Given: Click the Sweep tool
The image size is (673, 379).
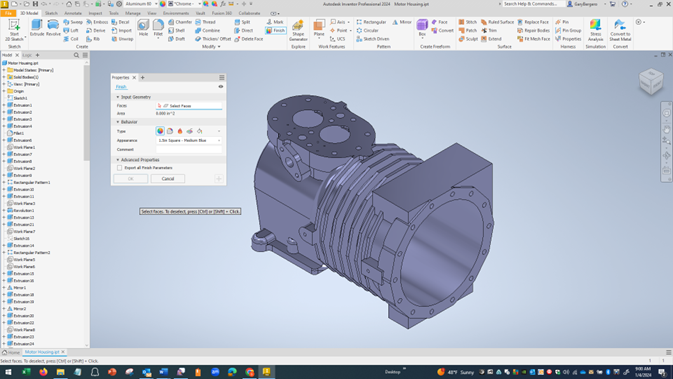Looking at the screenshot, I should point(73,22).
